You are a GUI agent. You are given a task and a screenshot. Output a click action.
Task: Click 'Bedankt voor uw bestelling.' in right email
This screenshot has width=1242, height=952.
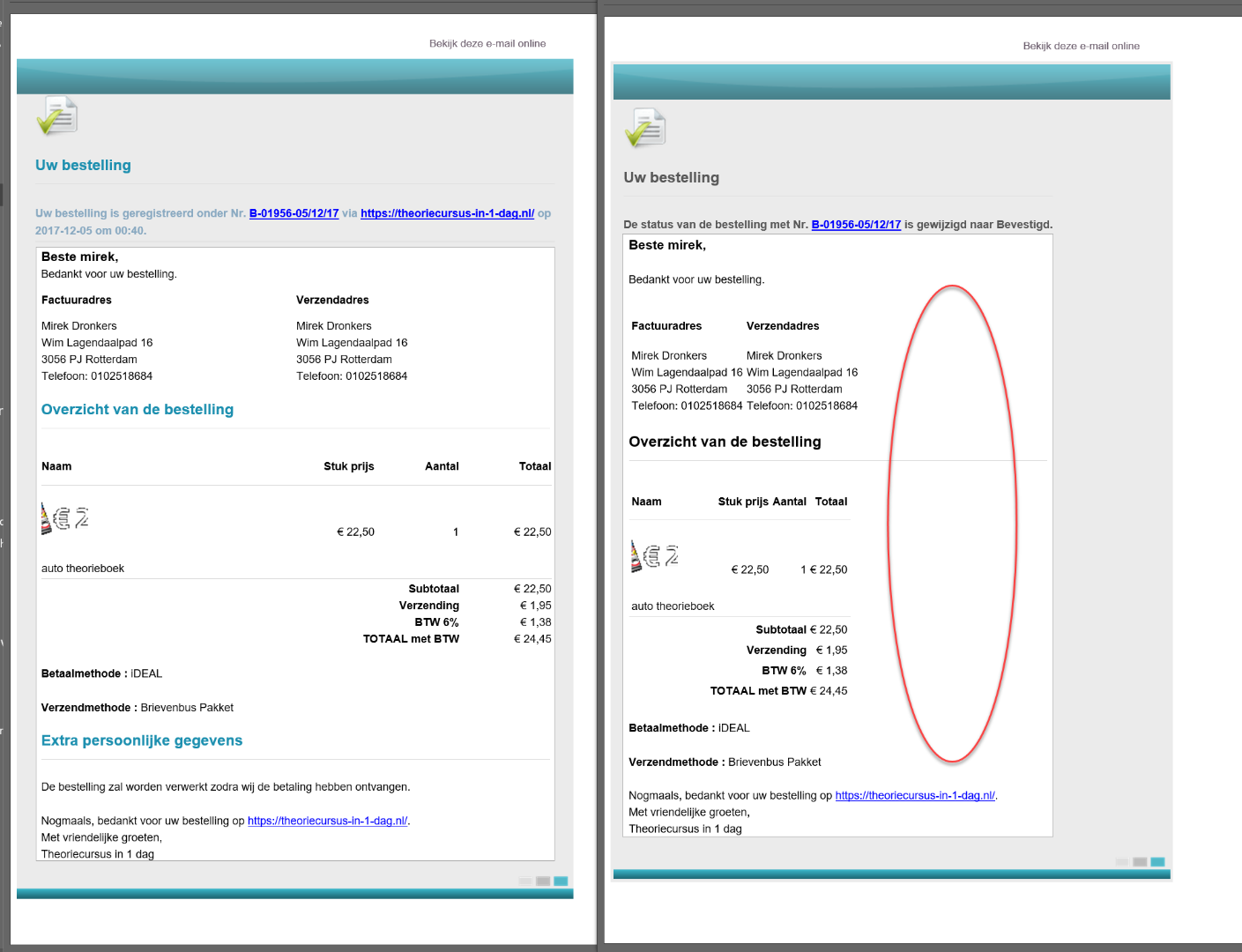coord(696,279)
